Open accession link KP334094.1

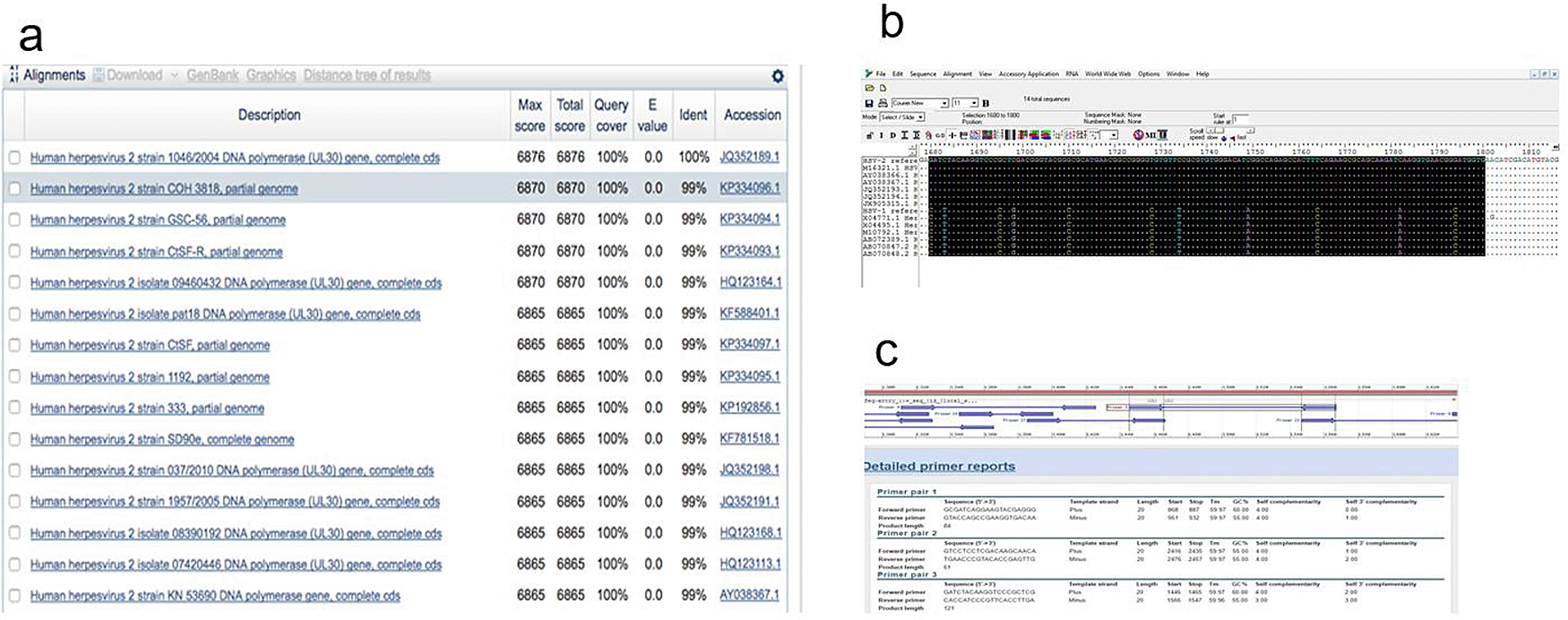(x=749, y=220)
